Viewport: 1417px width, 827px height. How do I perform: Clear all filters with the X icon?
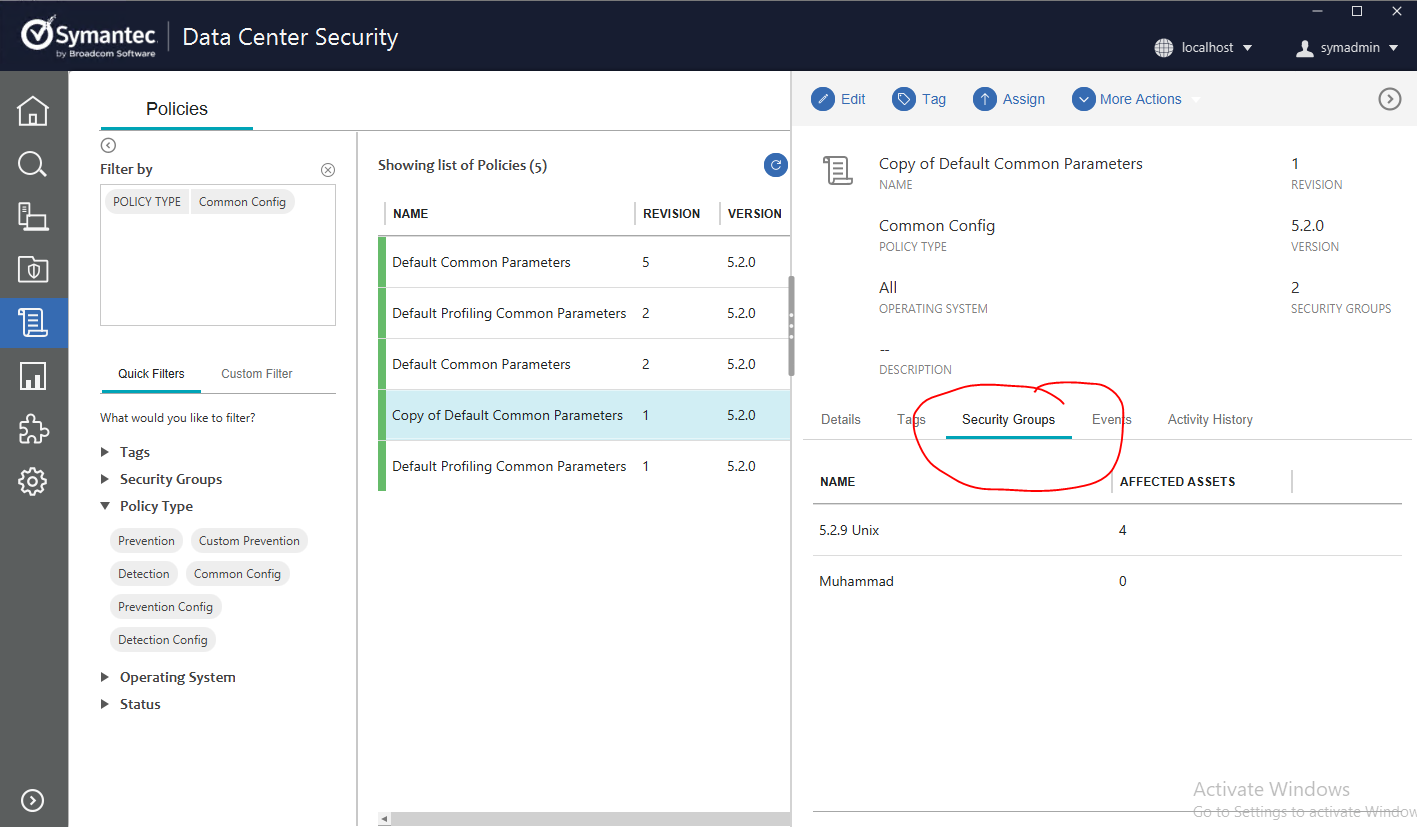click(x=328, y=170)
